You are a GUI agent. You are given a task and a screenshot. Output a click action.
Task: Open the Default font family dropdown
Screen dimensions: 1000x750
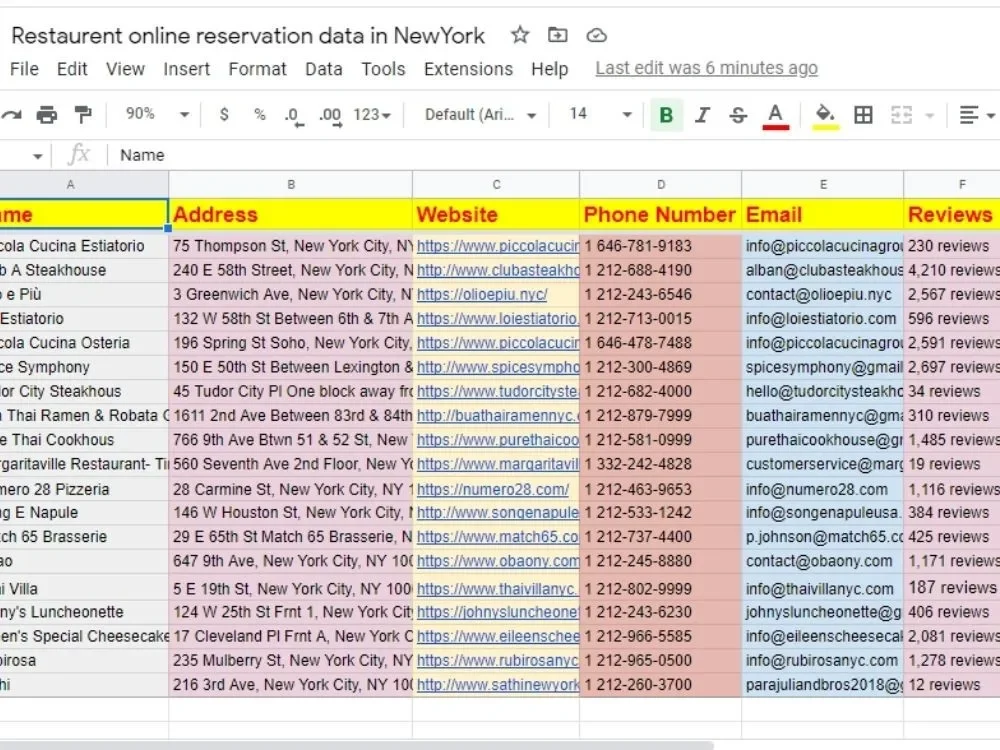[x=480, y=115]
